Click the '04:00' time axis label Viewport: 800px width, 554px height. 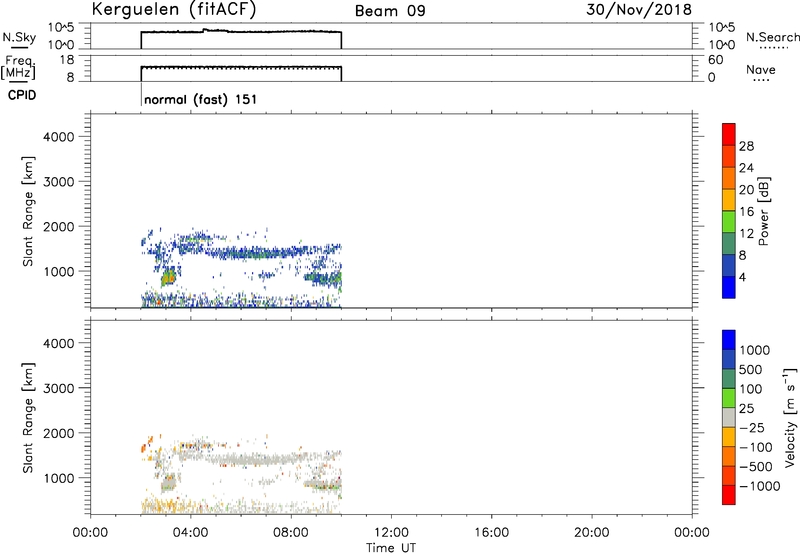(190, 532)
